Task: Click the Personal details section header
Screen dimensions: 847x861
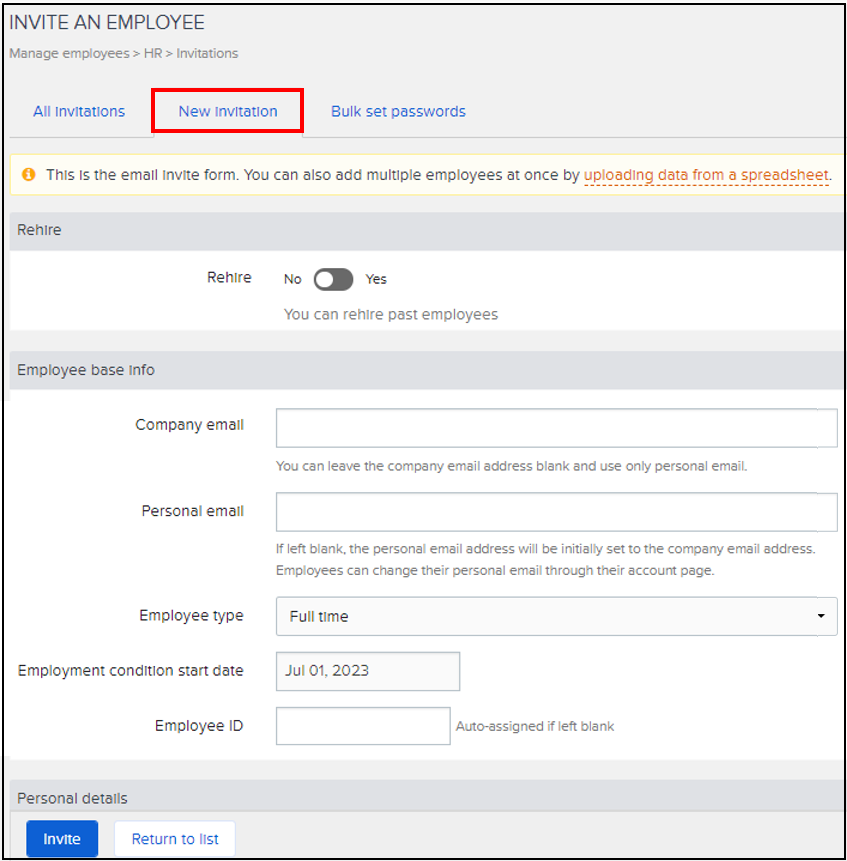Action: click(72, 798)
